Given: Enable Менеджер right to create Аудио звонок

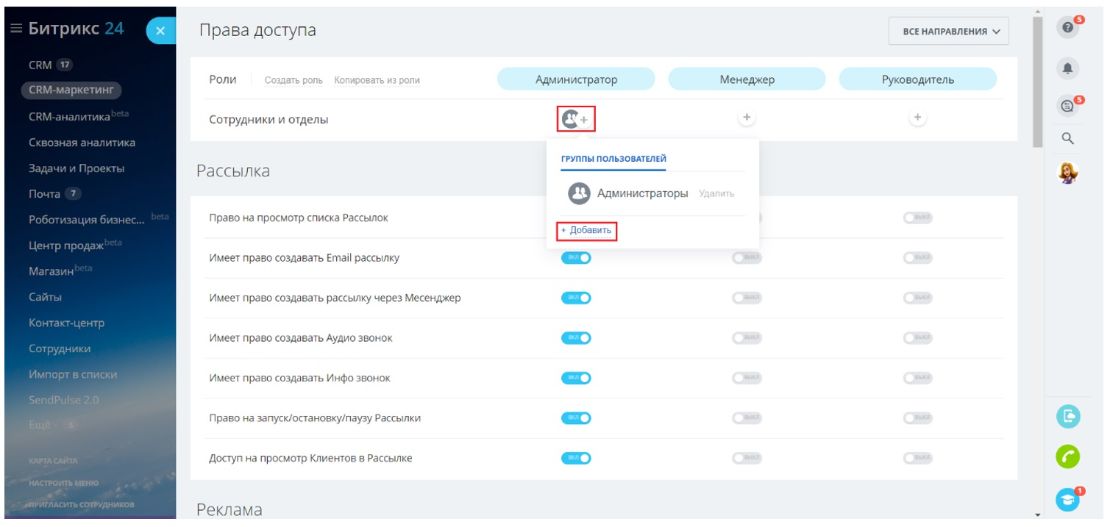Looking at the screenshot, I should tap(746, 338).
